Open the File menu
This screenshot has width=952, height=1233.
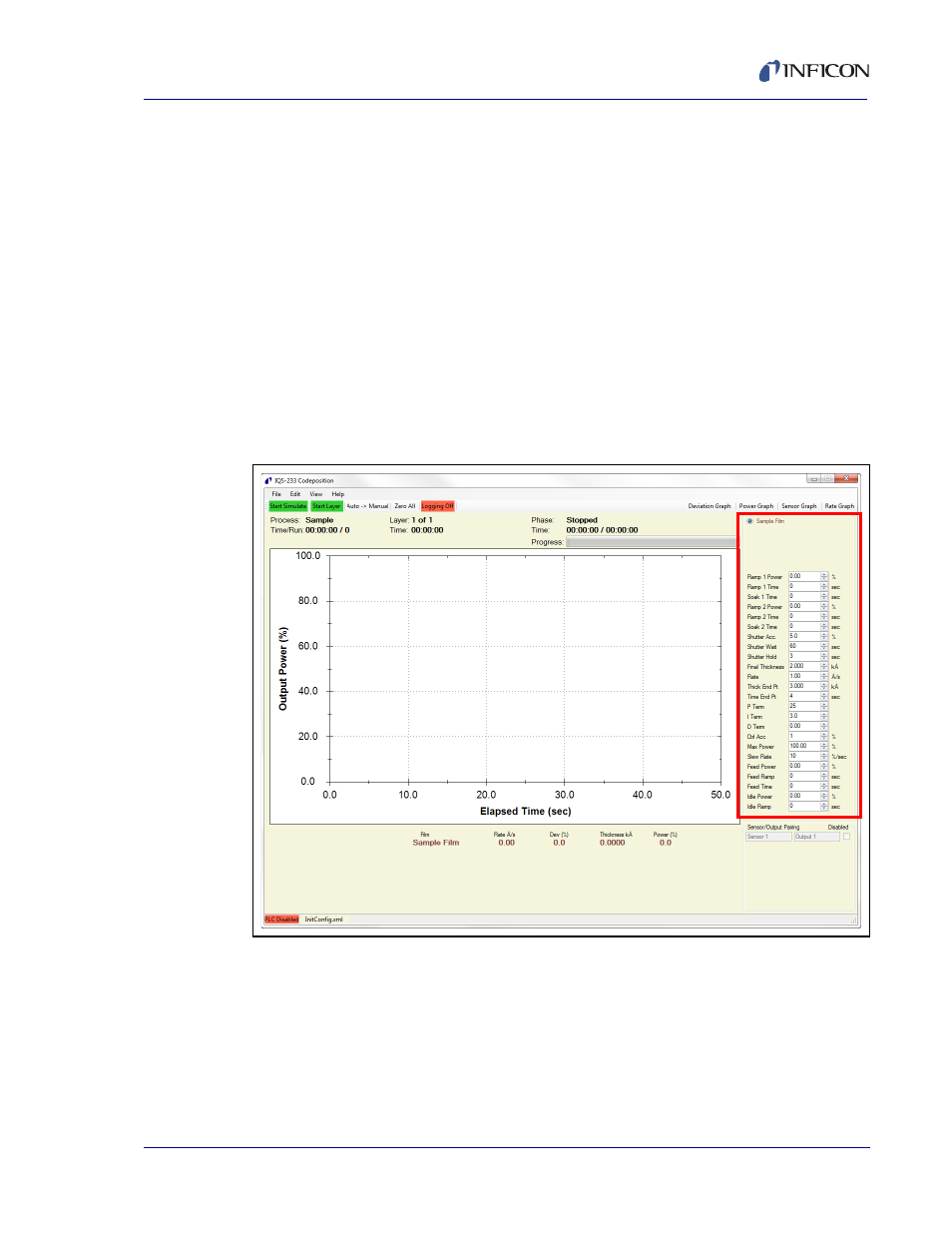(276, 494)
